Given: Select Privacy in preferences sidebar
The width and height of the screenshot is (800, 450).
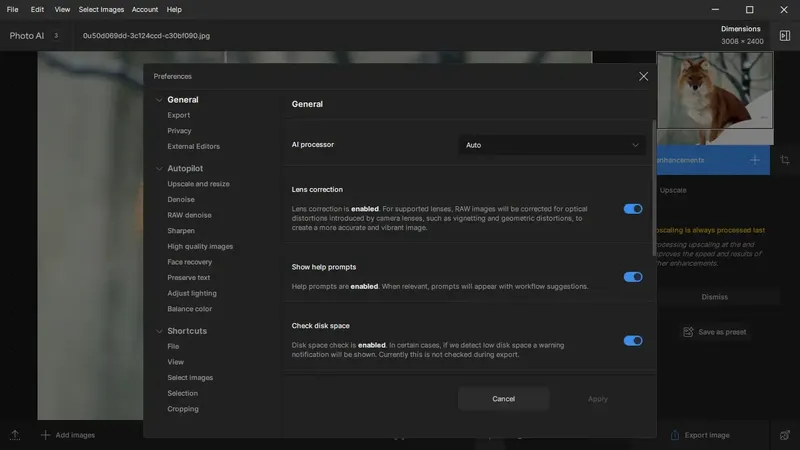Looking at the screenshot, I should click(179, 131).
